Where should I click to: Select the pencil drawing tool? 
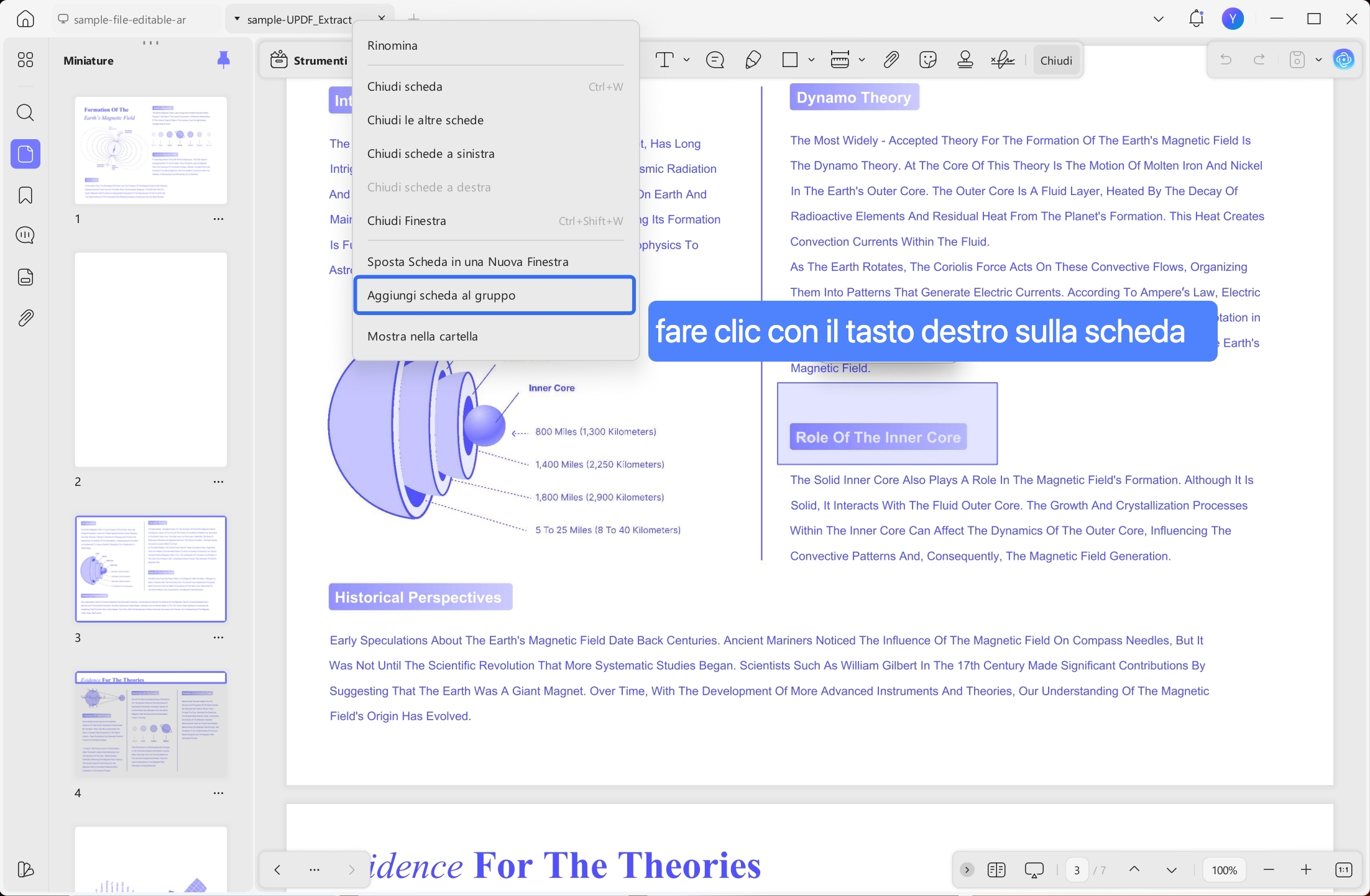753,60
